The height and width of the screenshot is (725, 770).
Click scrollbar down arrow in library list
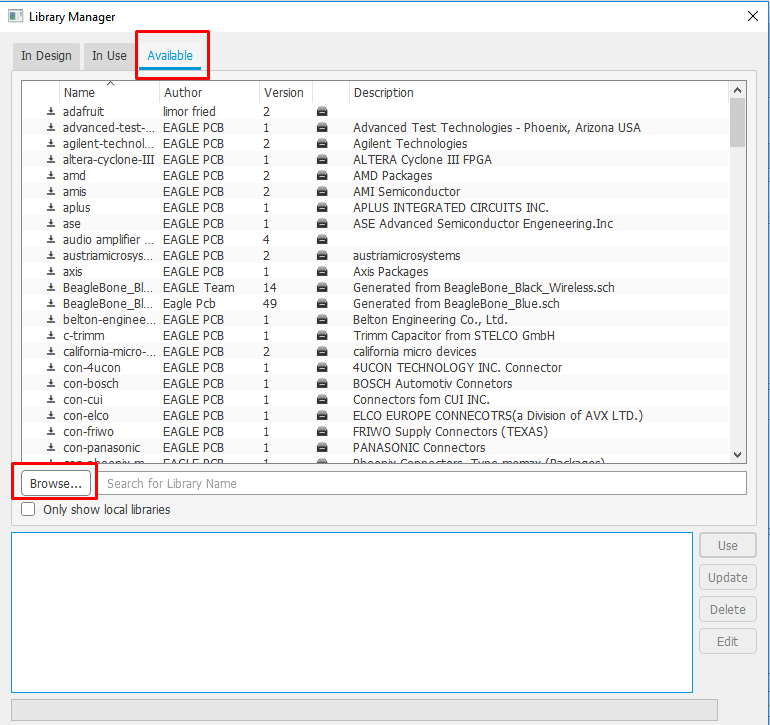(x=737, y=455)
